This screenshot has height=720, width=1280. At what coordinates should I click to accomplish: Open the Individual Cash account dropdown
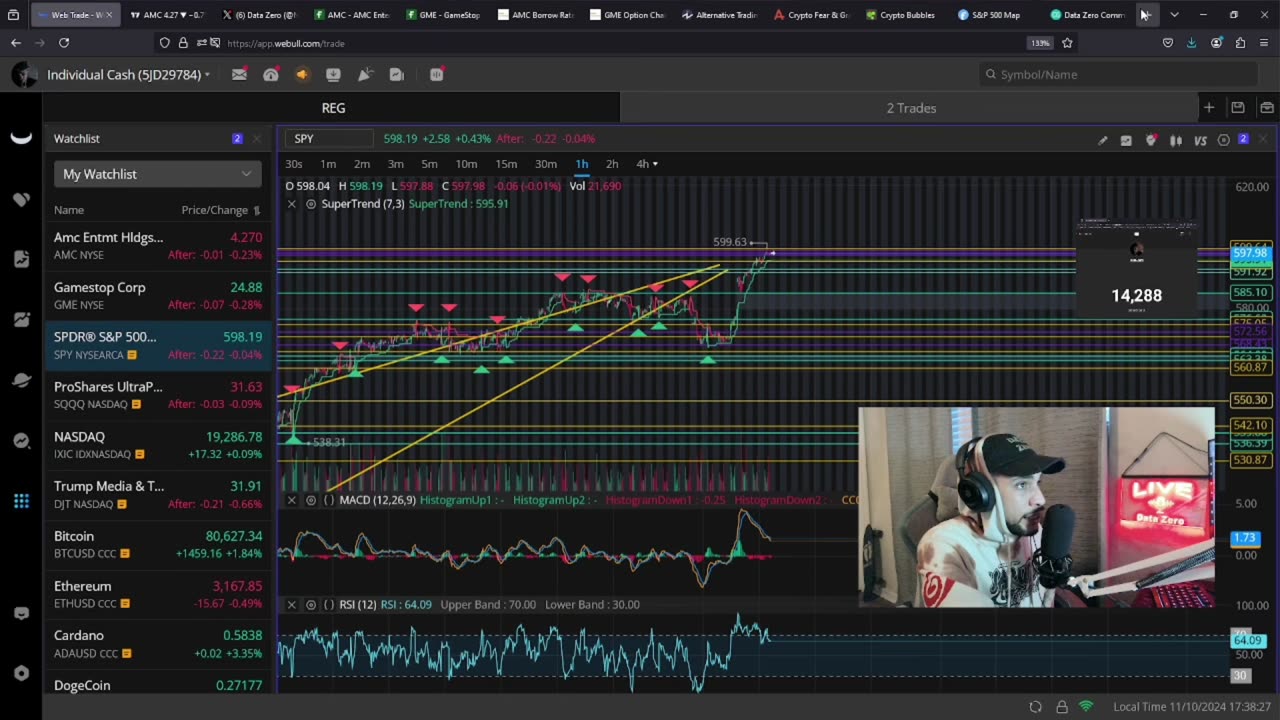(128, 75)
